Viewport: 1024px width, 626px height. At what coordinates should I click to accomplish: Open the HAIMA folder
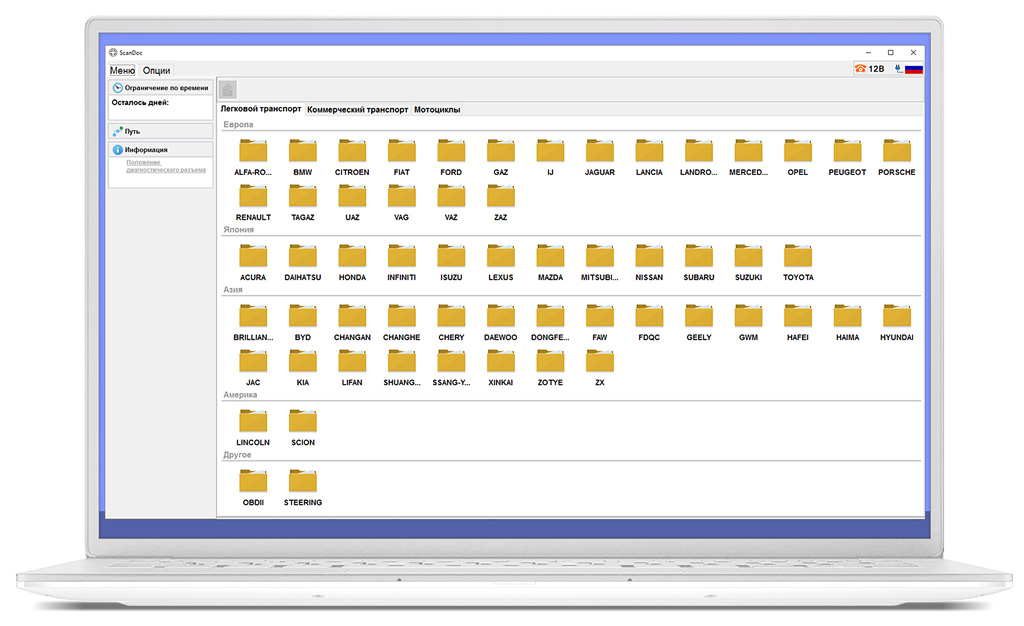click(x=847, y=322)
